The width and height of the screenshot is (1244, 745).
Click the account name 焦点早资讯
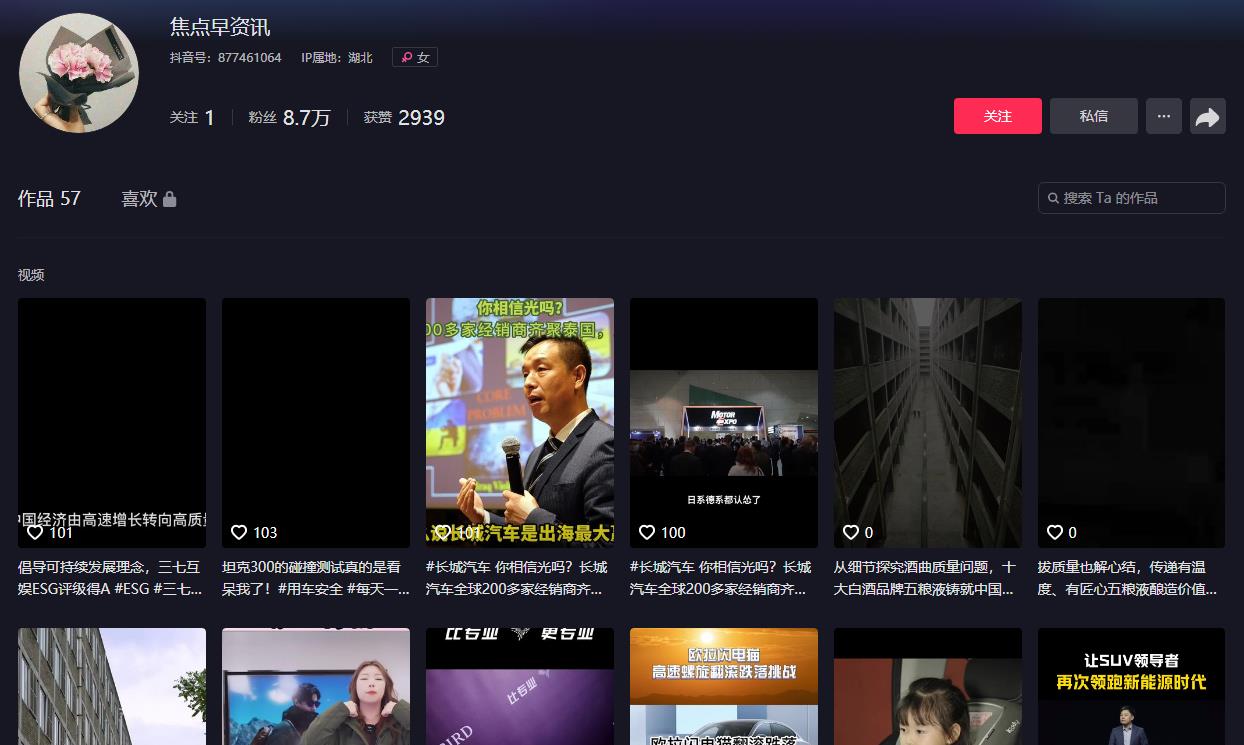220,27
